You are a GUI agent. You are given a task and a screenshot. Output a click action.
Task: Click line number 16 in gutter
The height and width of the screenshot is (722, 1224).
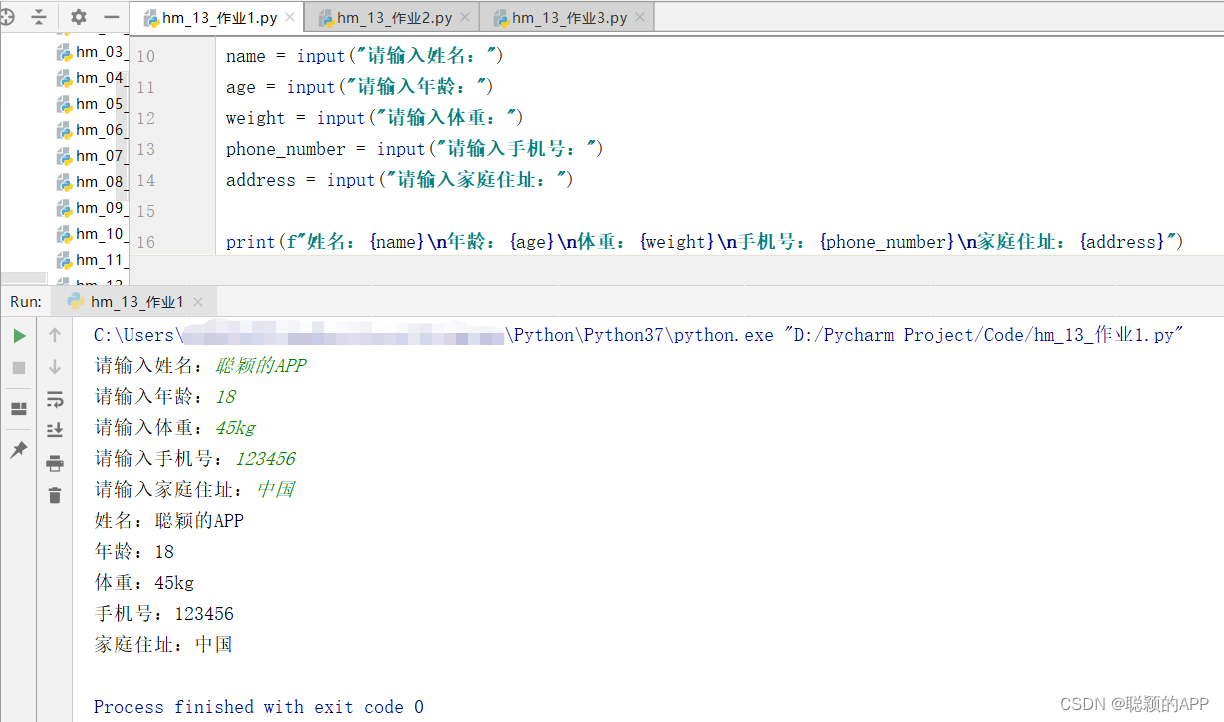point(146,242)
